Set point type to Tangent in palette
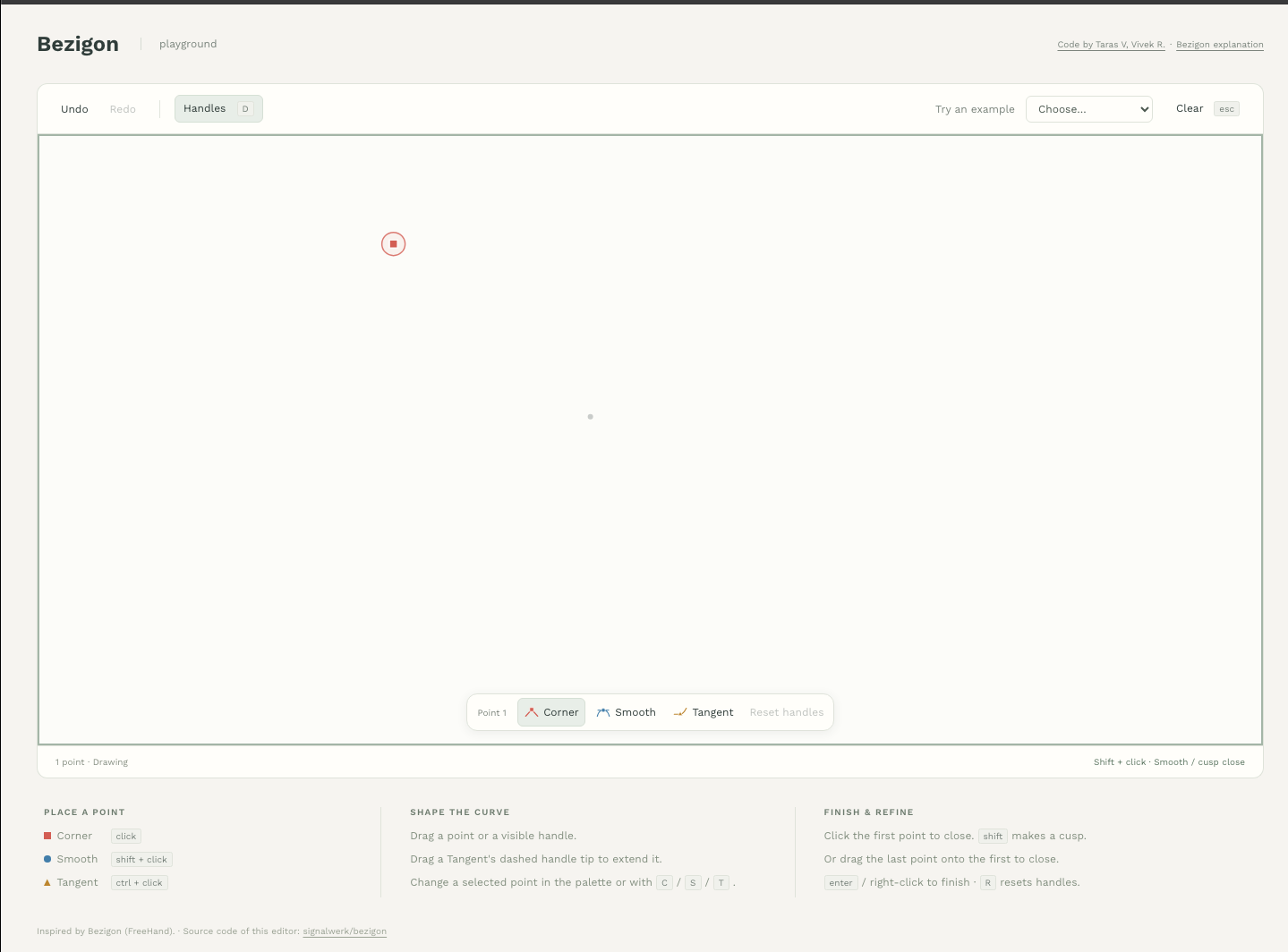Image resolution: width=1288 pixels, height=952 pixels. (x=703, y=712)
